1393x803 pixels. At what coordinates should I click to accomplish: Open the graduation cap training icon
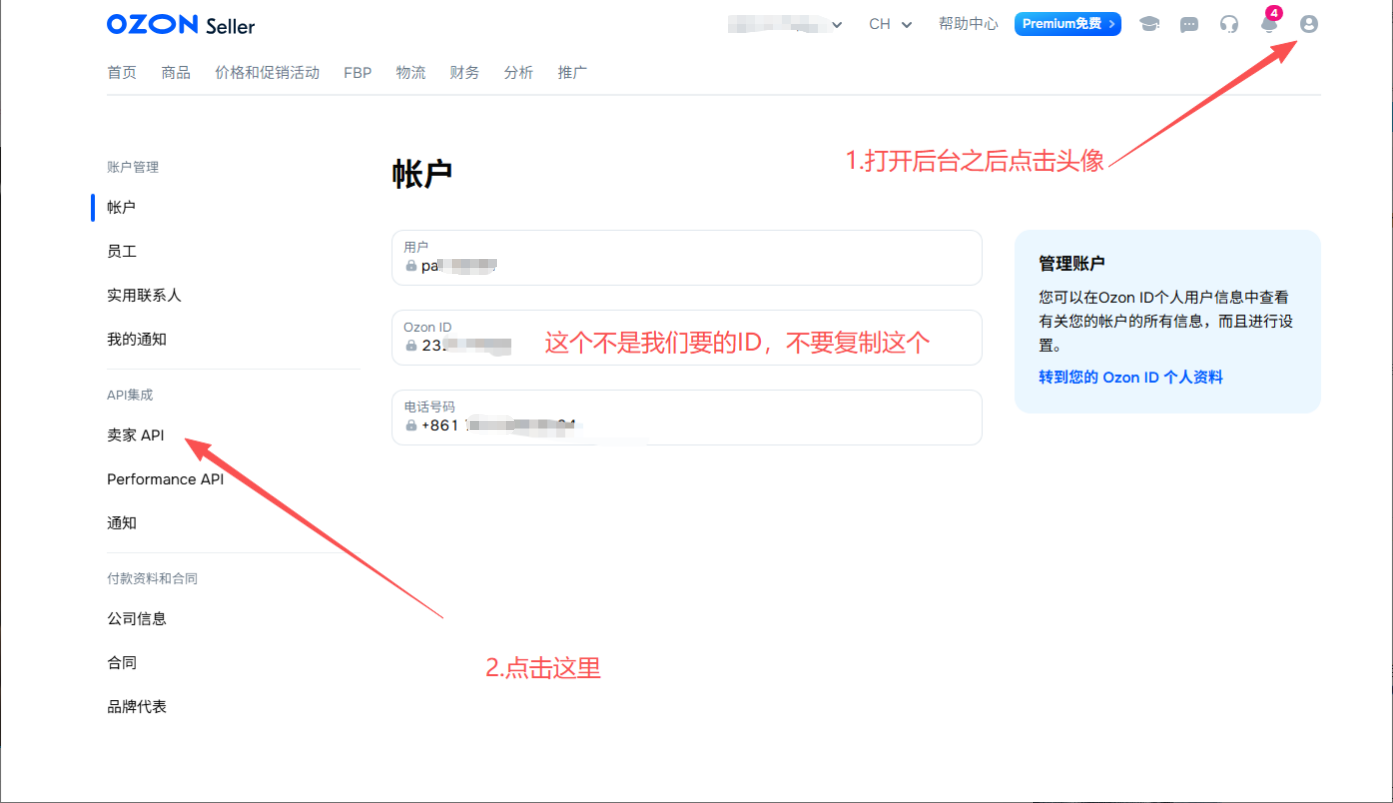click(x=1149, y=24)
